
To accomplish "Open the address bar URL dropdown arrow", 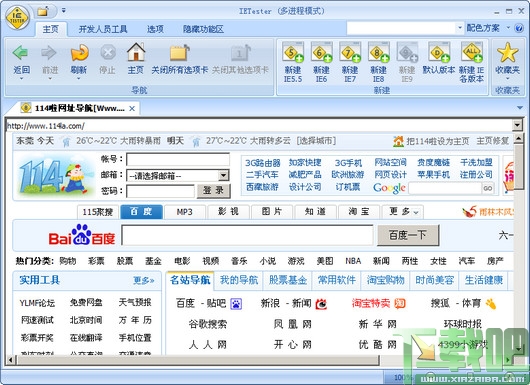I will (x=517, y=125).
